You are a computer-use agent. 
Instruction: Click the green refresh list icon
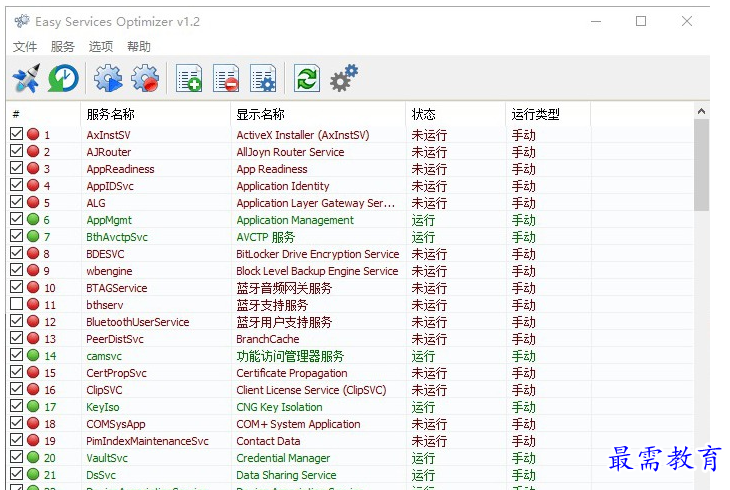pos(307,79)
